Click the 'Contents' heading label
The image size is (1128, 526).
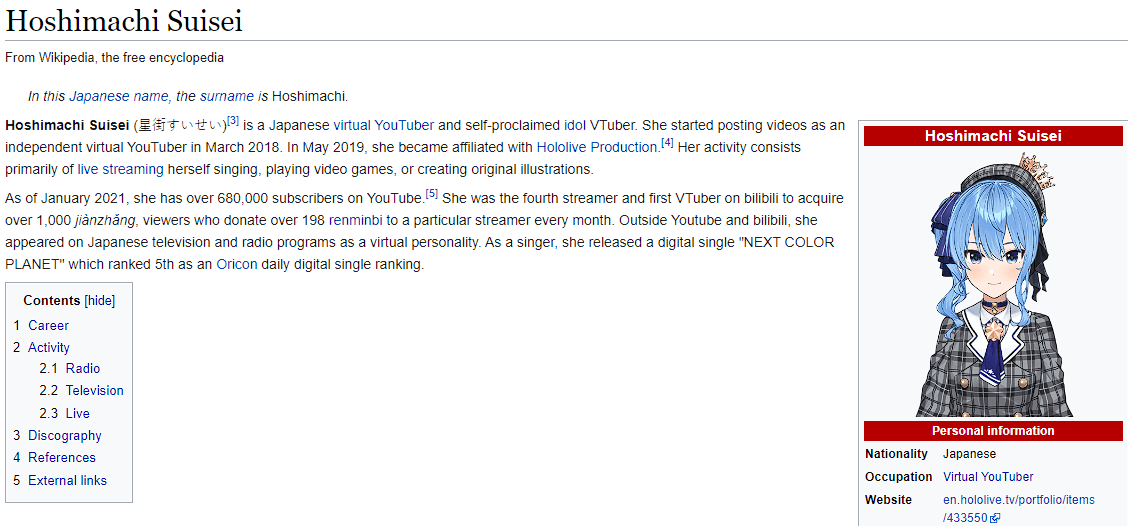coord(52,301)
